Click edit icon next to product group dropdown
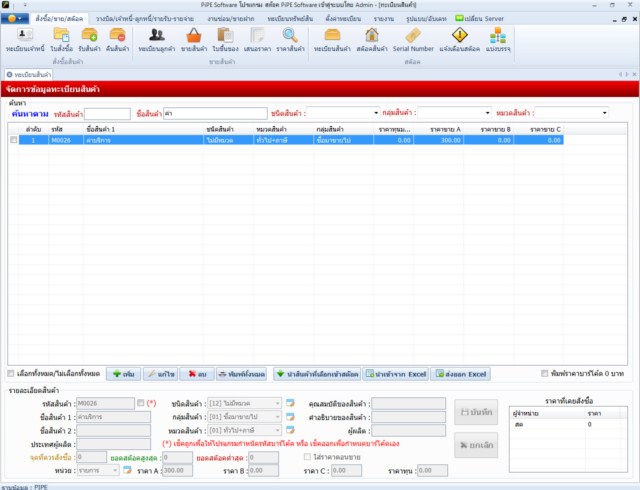The height and width of the screenshot is (490, 640). point(290,416)
